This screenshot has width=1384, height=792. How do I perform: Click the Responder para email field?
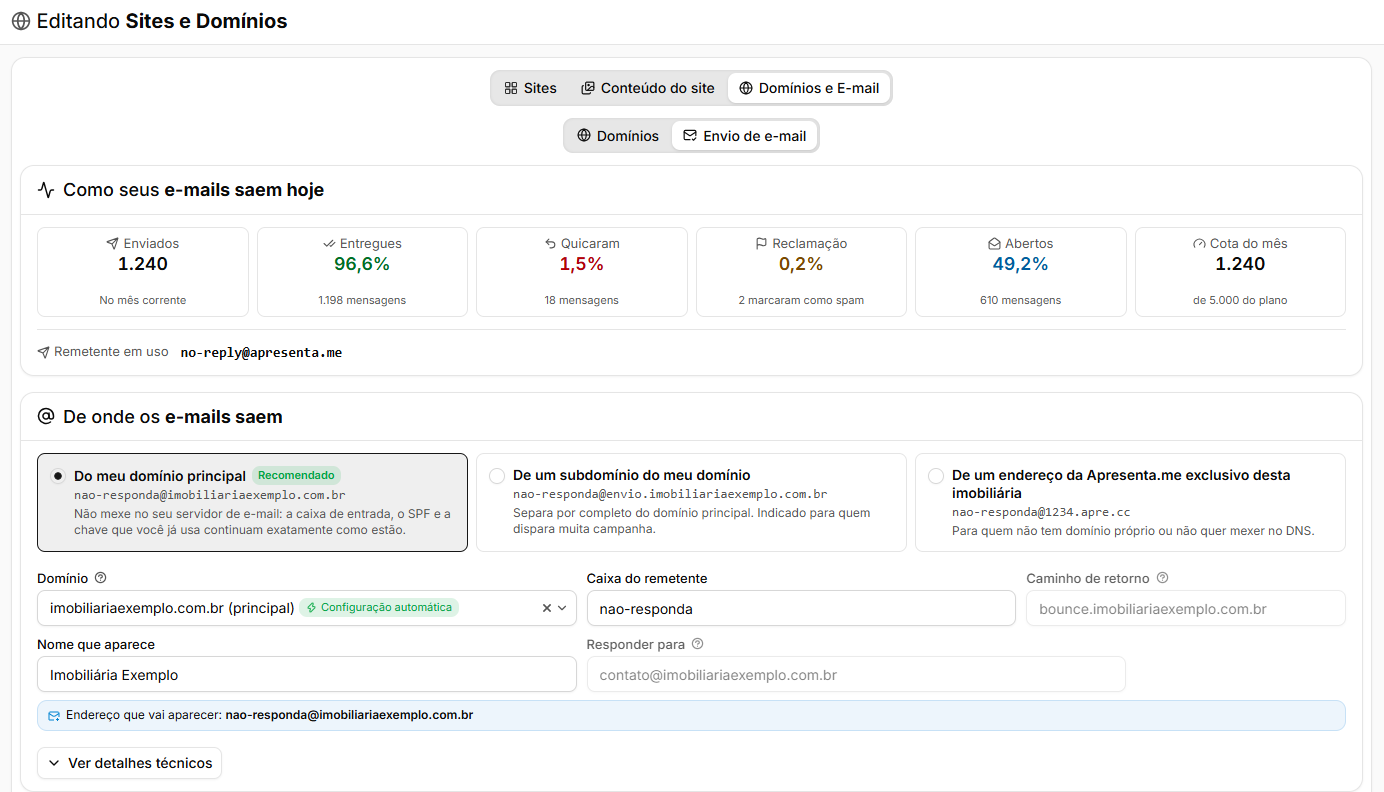856,674
